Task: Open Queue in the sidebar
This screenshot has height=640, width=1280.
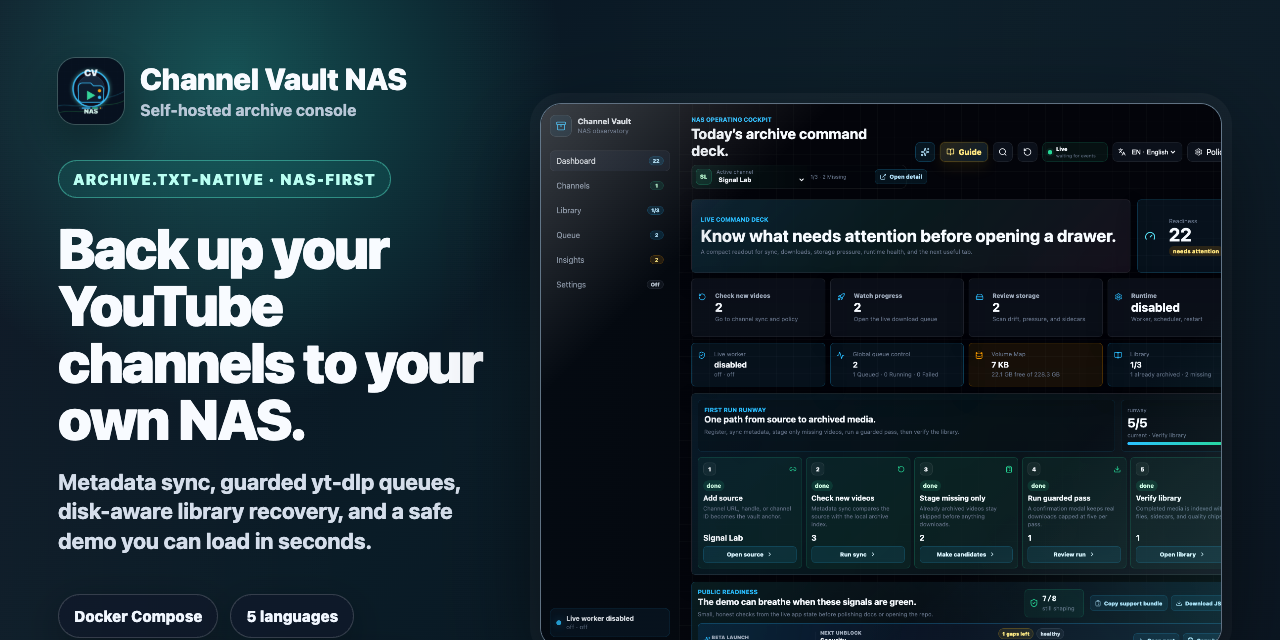Action: (x=610, y=235)
